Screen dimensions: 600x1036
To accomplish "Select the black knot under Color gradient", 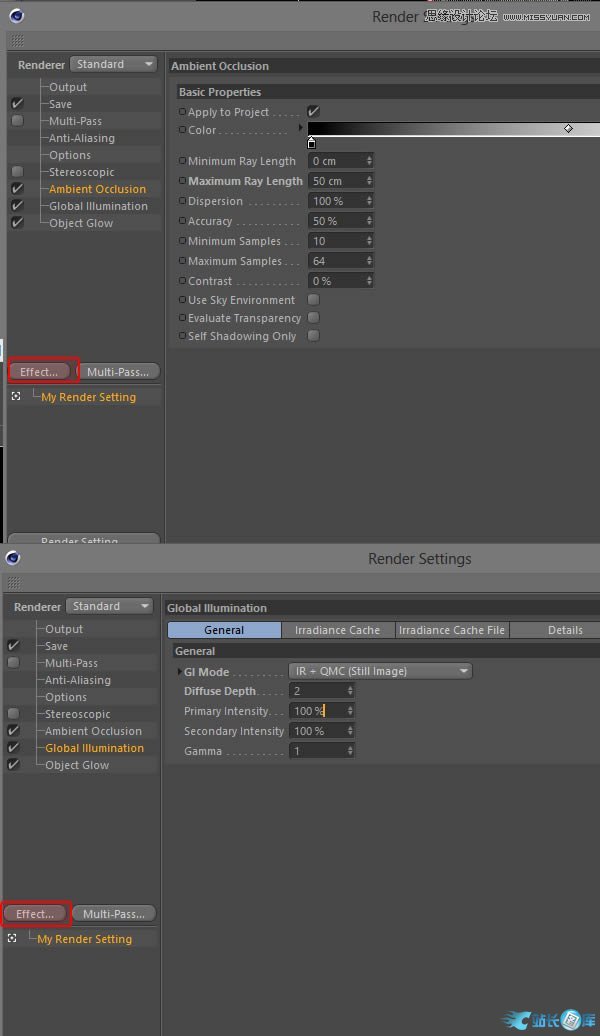I will coord(312,144).
